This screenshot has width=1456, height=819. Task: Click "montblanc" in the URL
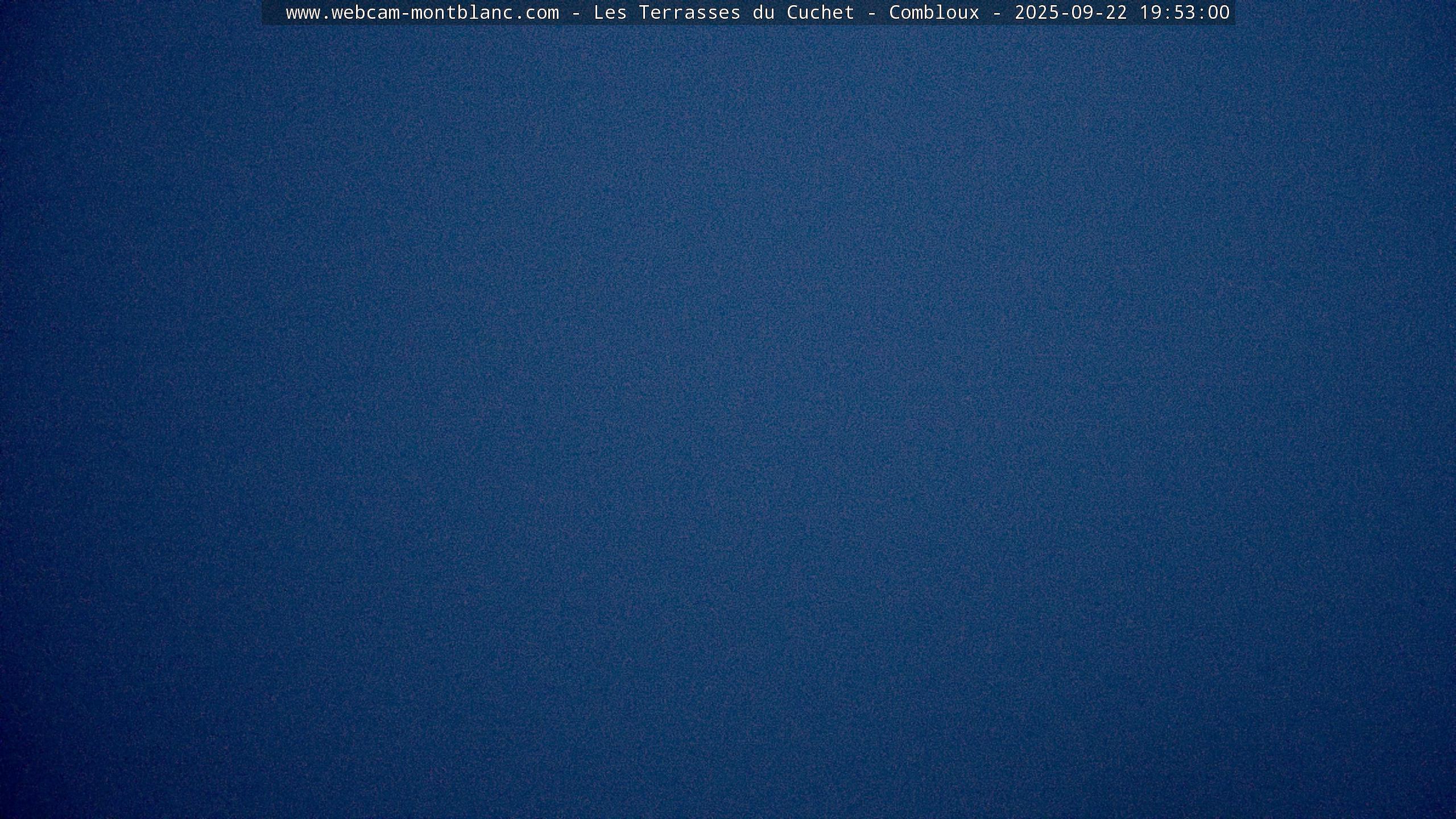[462, 13]
